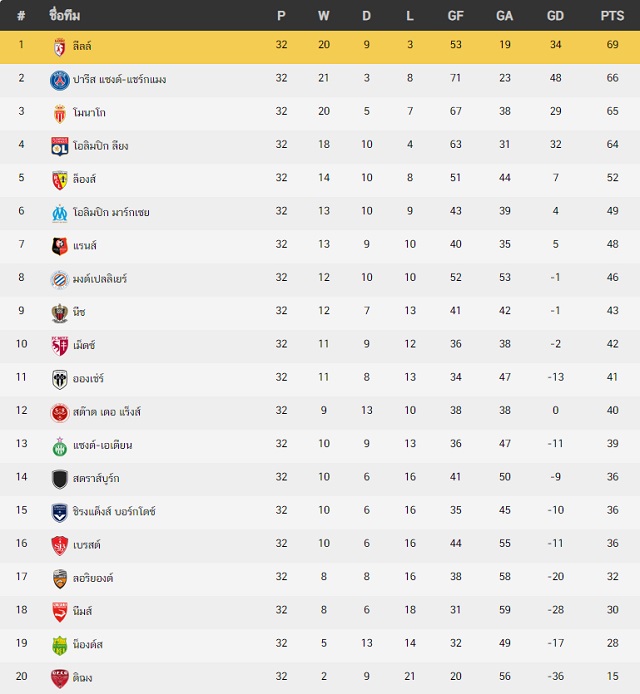
Task: Click the GF column header
Action: click(455, 16)
